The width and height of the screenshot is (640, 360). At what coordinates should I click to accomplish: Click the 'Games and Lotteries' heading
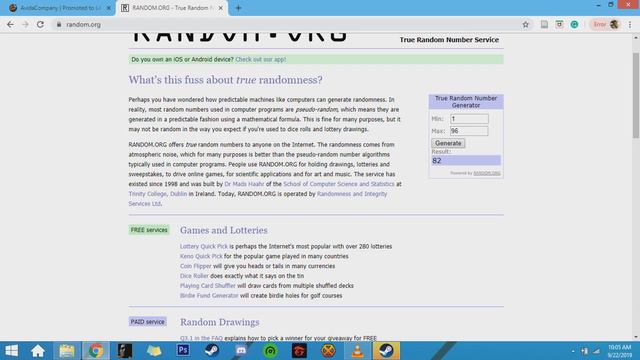(x=224, y=230)
